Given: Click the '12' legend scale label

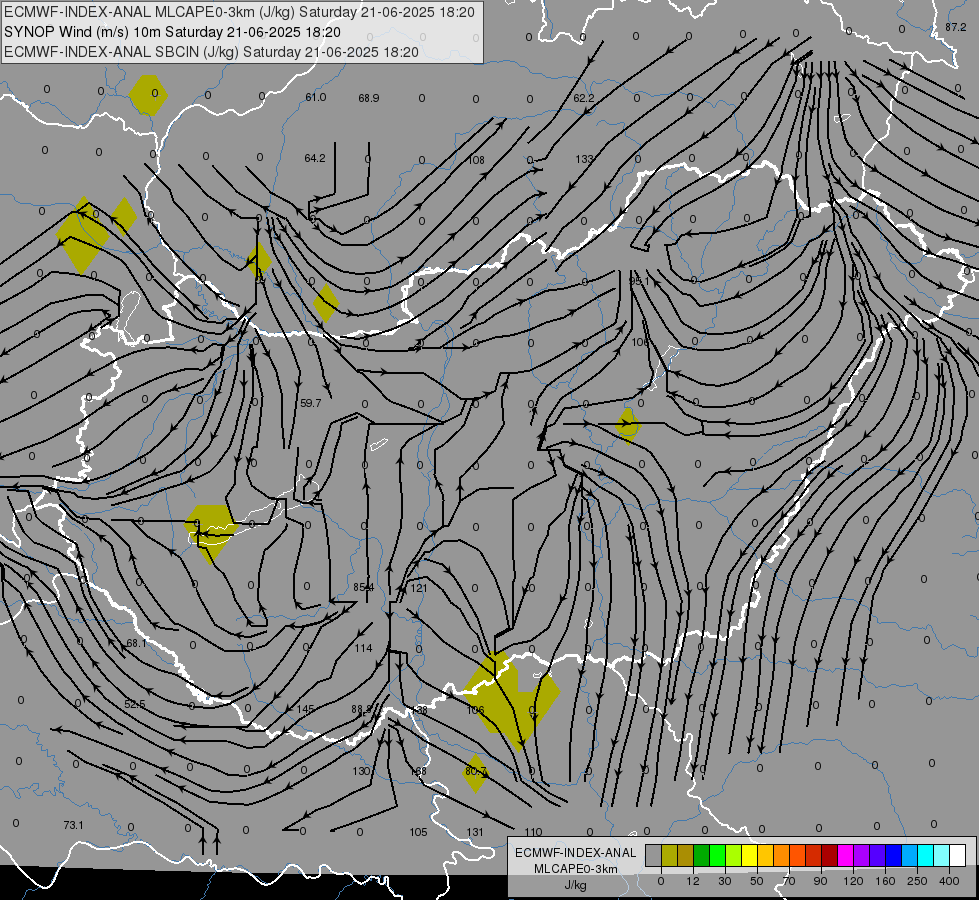Looking at the screenshot, I should pos(692,881).
